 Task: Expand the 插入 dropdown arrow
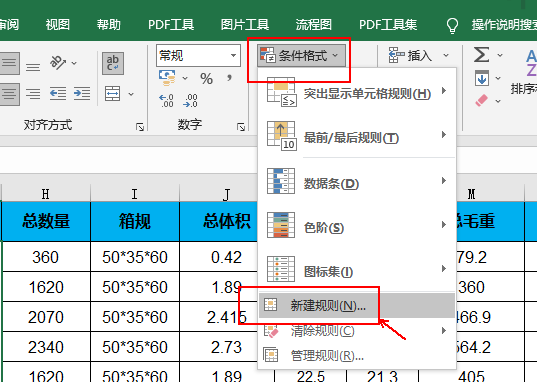(x=446, y=55)
